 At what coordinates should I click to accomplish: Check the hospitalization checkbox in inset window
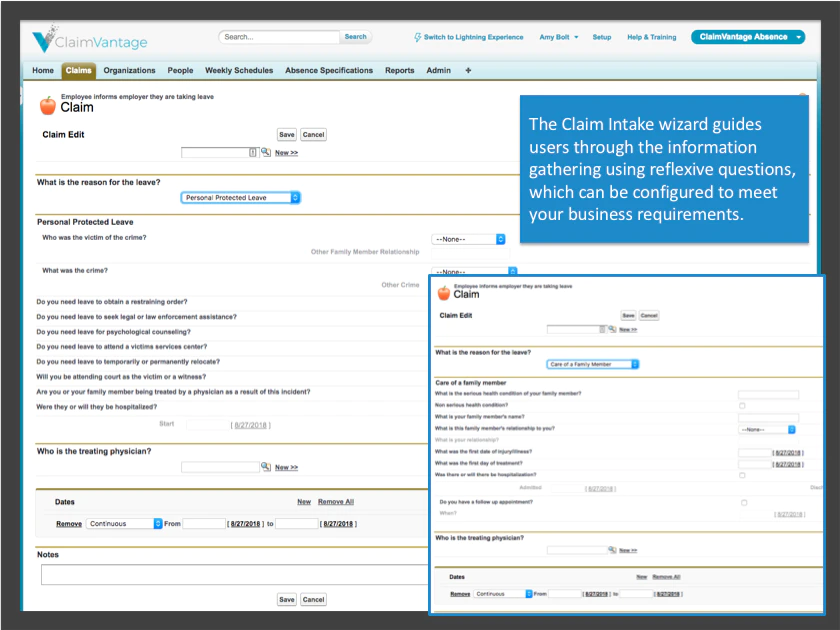coord(742,475)
